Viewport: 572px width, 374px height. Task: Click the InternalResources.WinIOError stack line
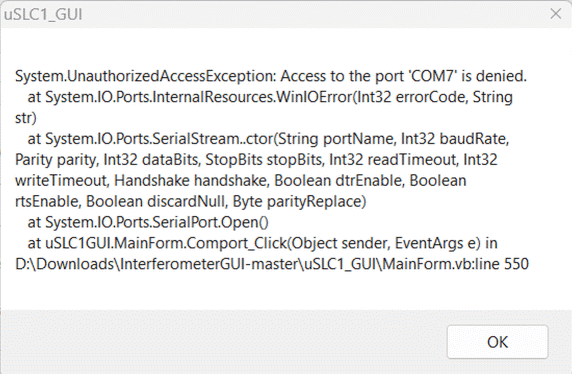[x=270, y=97]
